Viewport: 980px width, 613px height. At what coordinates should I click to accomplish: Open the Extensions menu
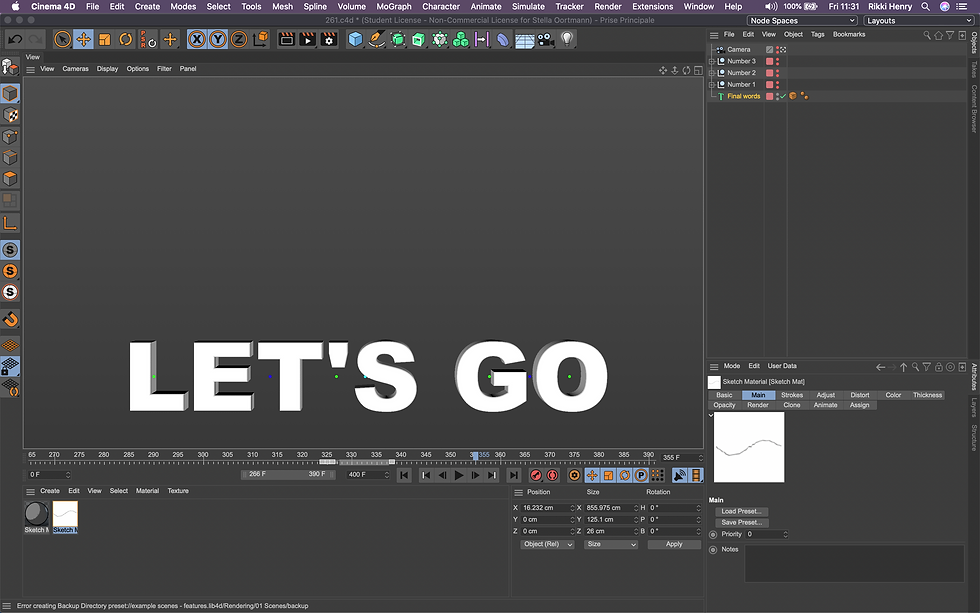(x=652, y=6)
